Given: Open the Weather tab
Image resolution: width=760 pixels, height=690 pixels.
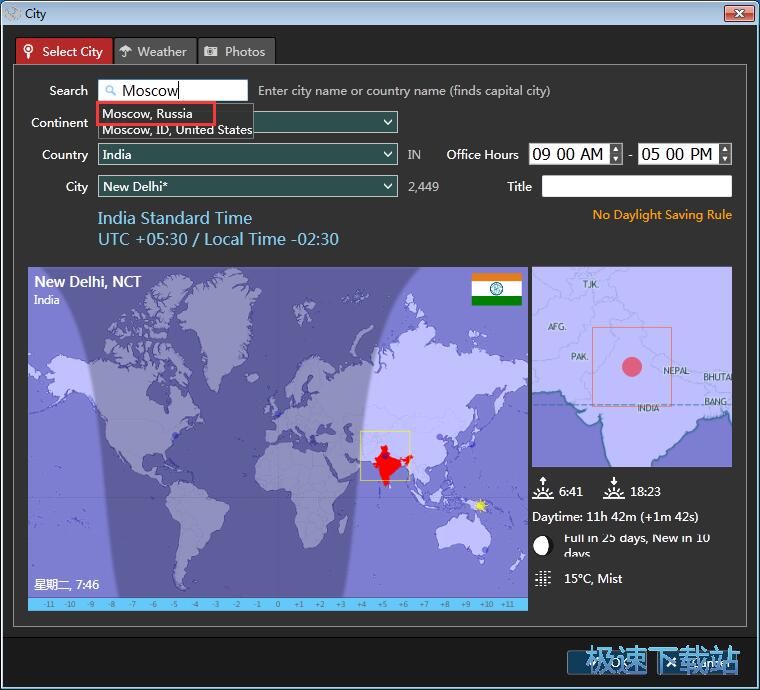Looking at the screenshot, I should [x=155, y=51].
